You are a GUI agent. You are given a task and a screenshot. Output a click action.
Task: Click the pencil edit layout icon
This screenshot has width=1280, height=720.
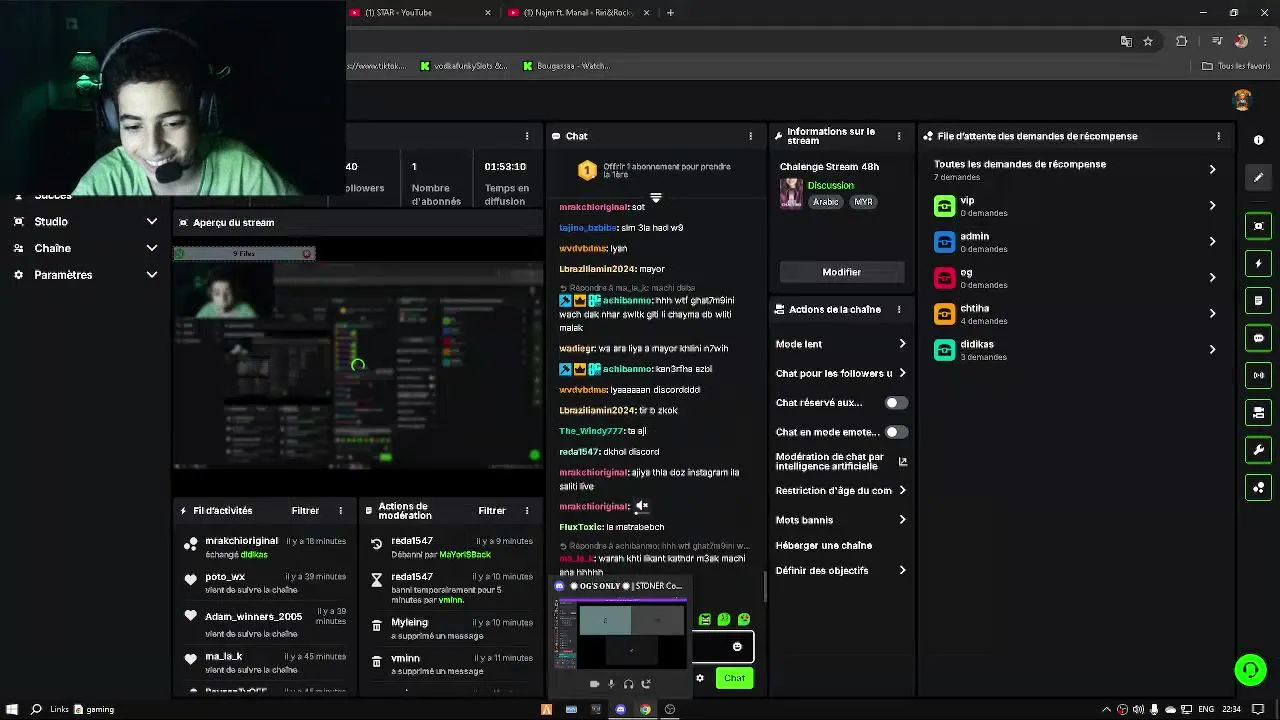[1258, 177]
